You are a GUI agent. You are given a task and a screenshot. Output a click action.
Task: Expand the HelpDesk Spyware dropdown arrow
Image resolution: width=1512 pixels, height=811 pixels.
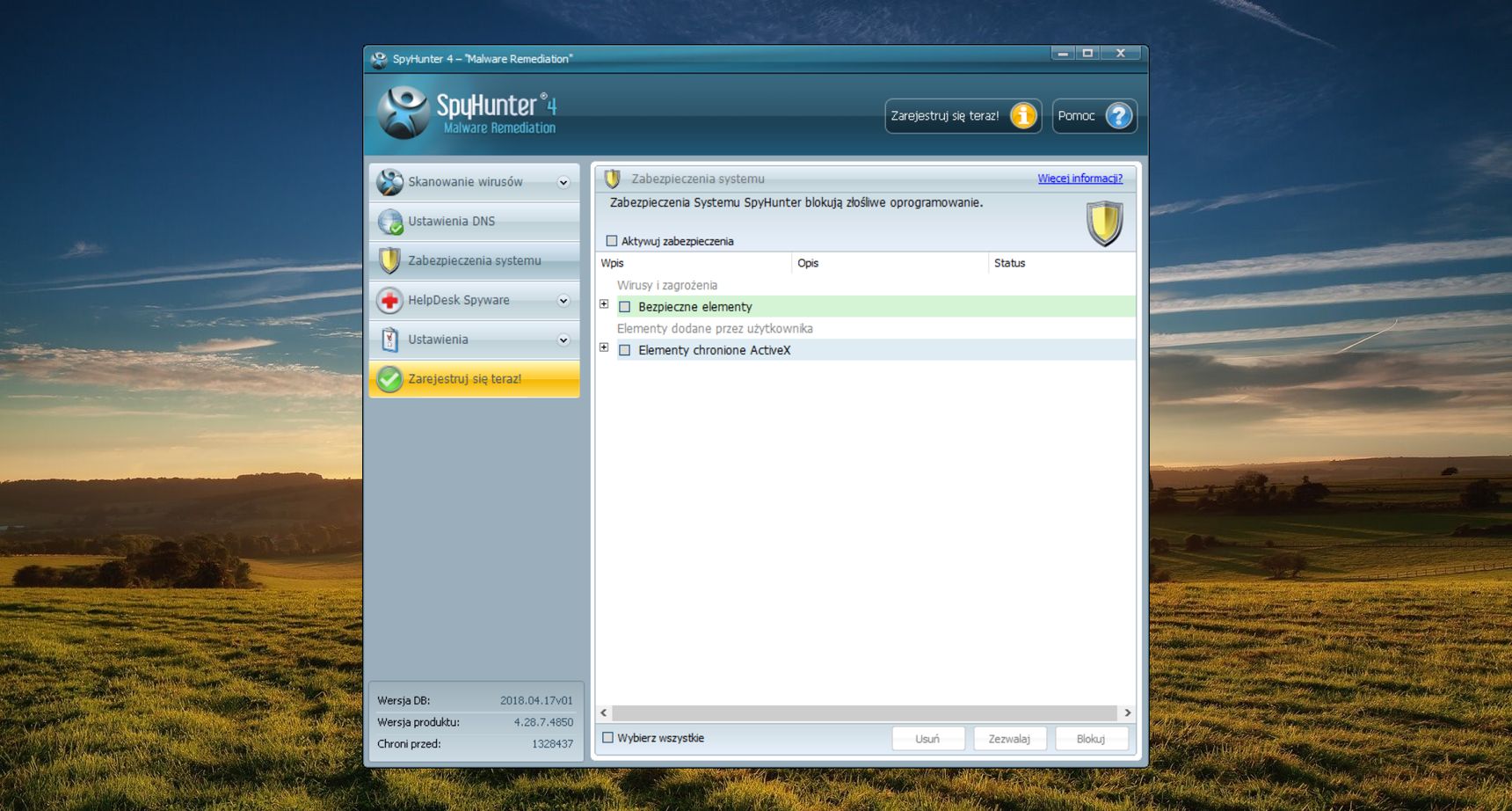click(563, 301)
